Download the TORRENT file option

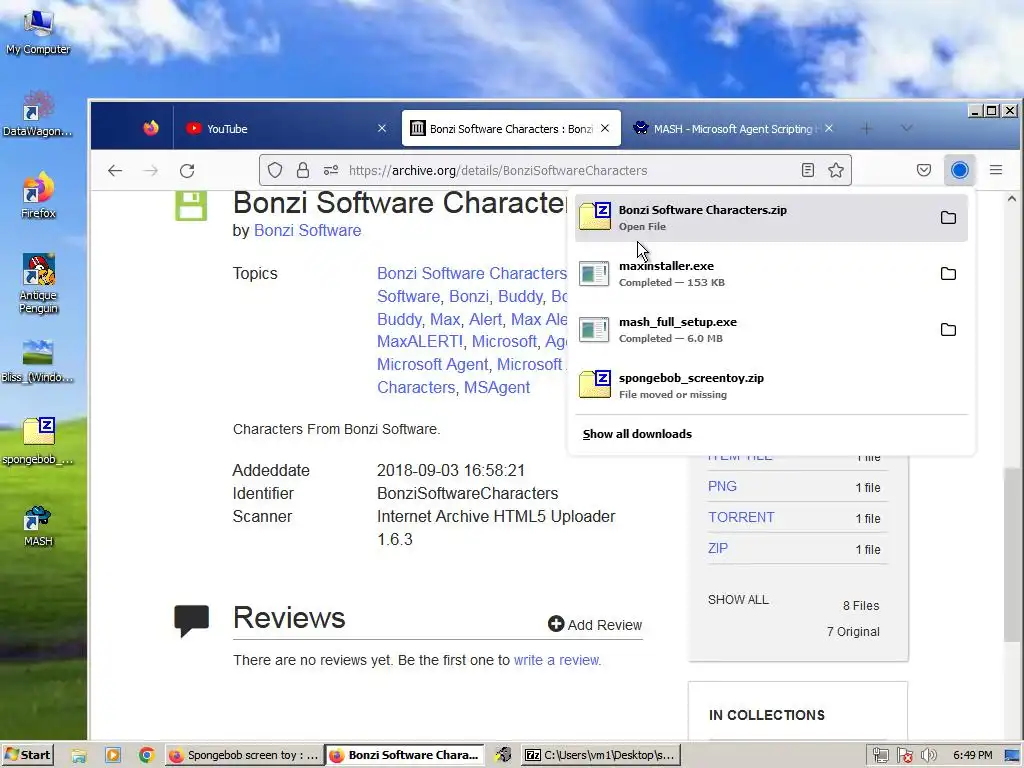tap(741, 517)
